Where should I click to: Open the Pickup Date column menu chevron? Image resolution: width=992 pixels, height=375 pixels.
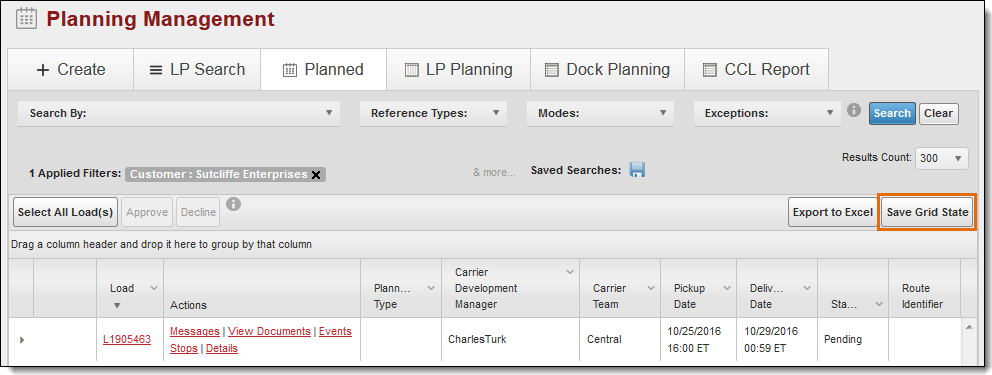click(x=727, y=288)
